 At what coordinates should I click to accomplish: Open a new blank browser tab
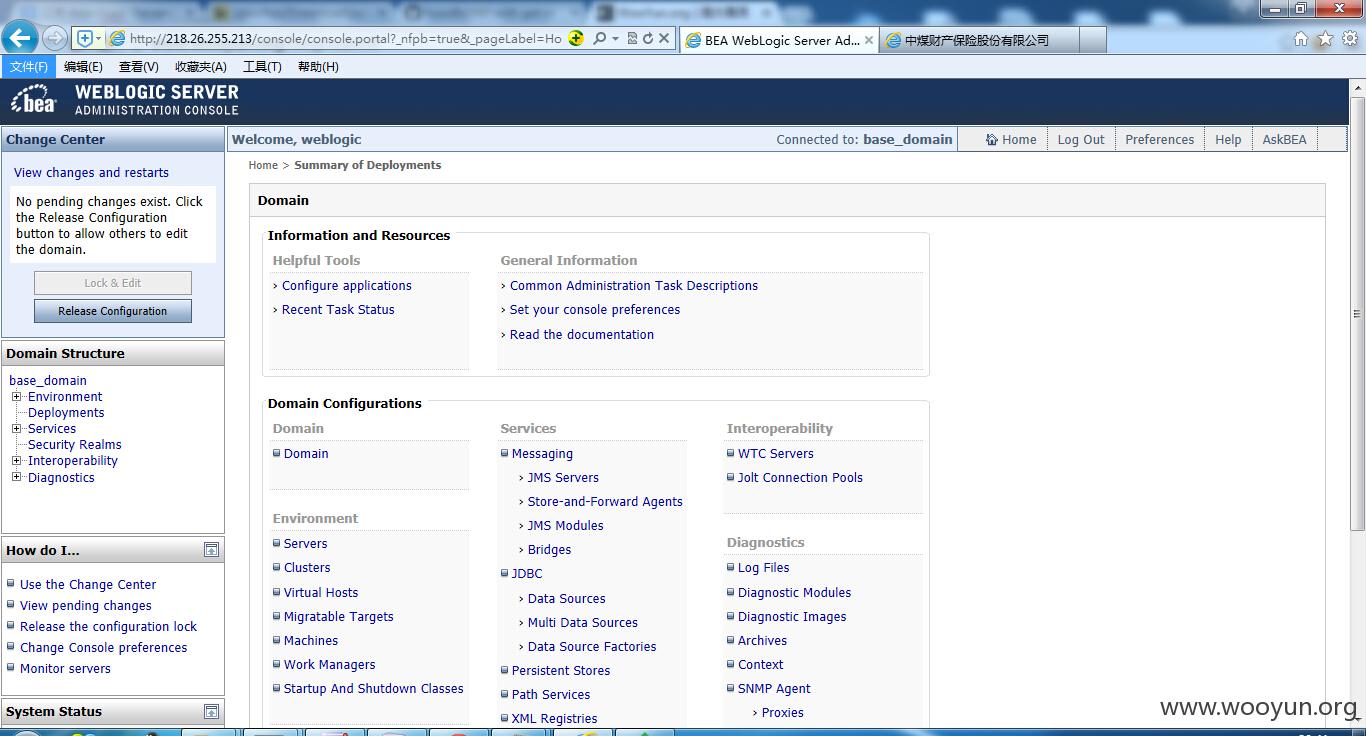point(1093,40)
